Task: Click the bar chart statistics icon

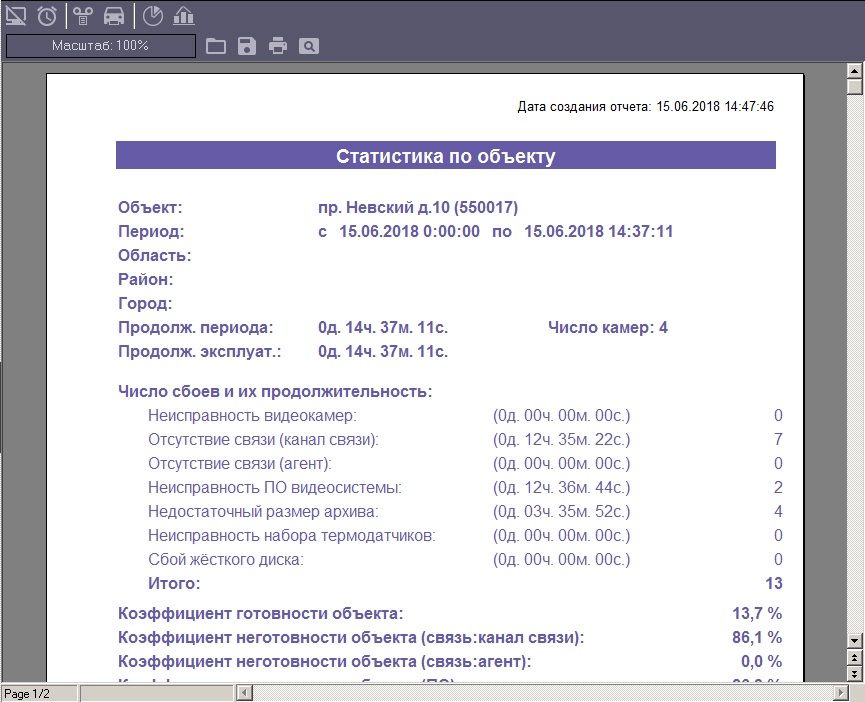Action: point(183,15)
